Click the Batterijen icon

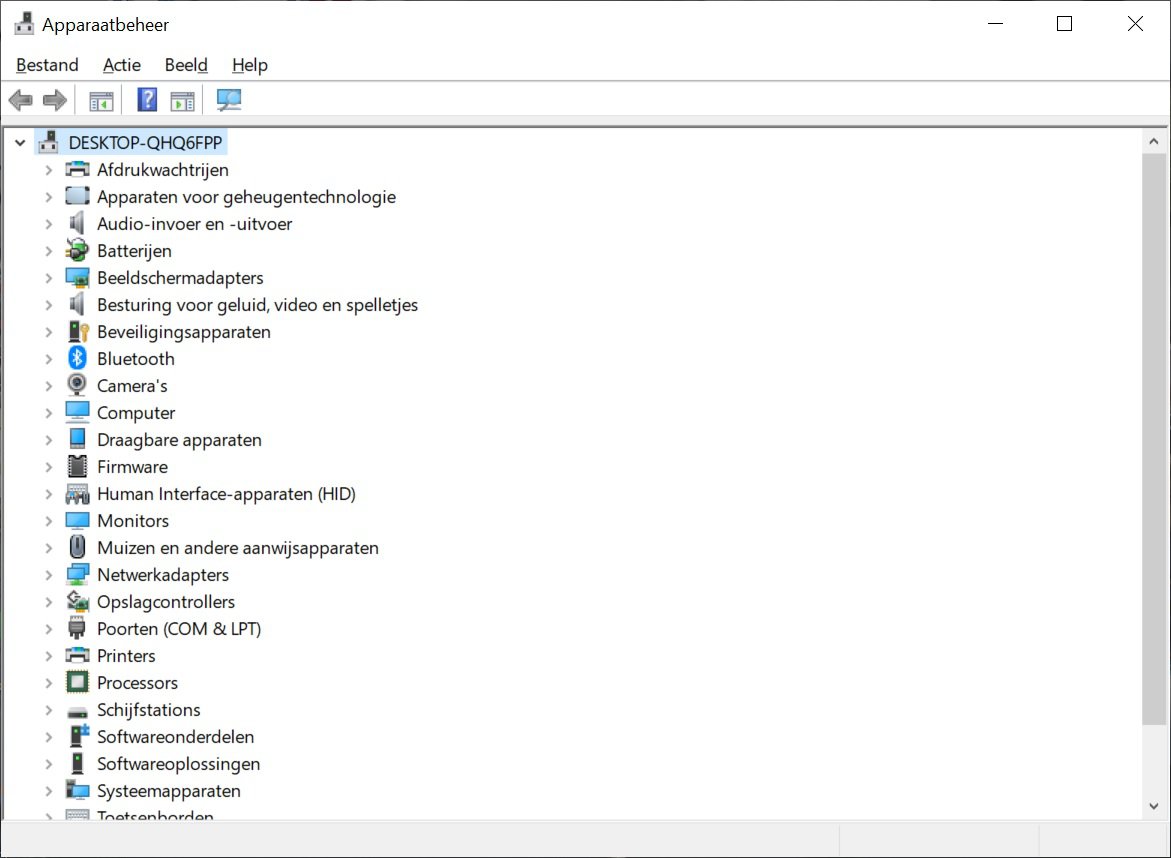point(77,250)
